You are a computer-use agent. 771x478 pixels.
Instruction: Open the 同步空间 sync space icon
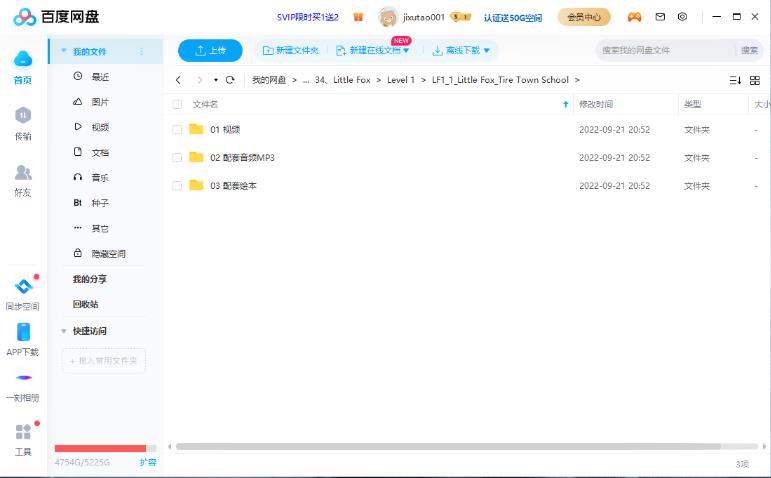coord(23,286)
